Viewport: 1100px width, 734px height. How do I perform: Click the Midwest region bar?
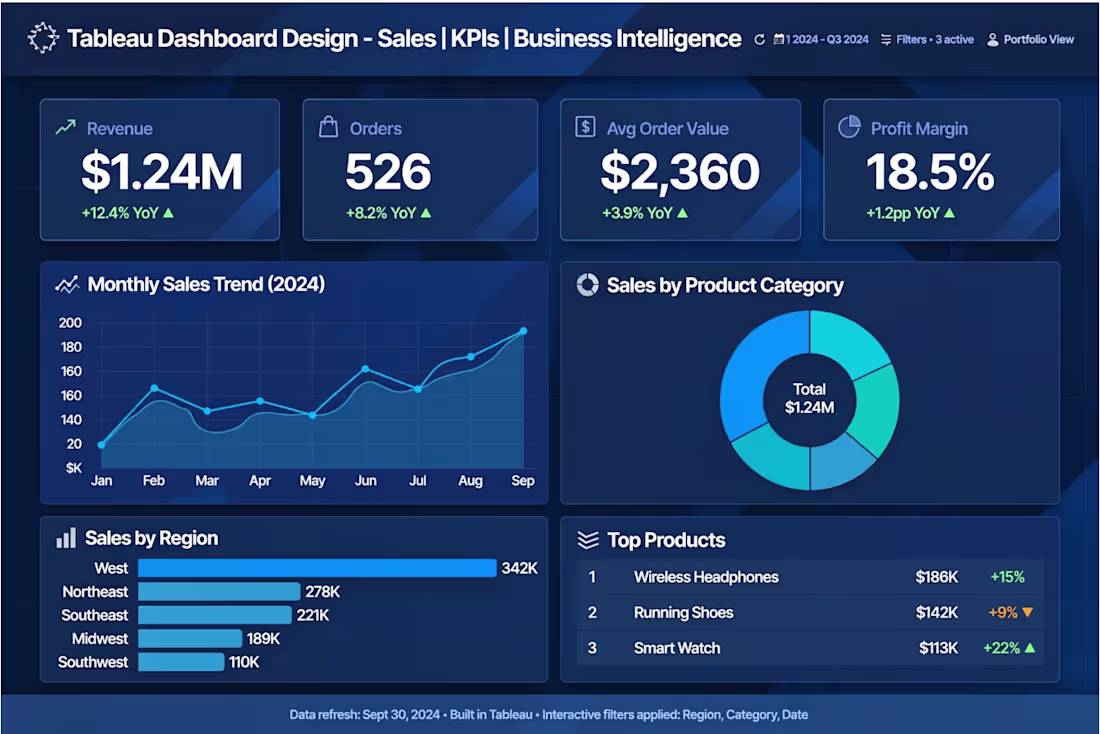pyautogui.click(x=190, y=639)
